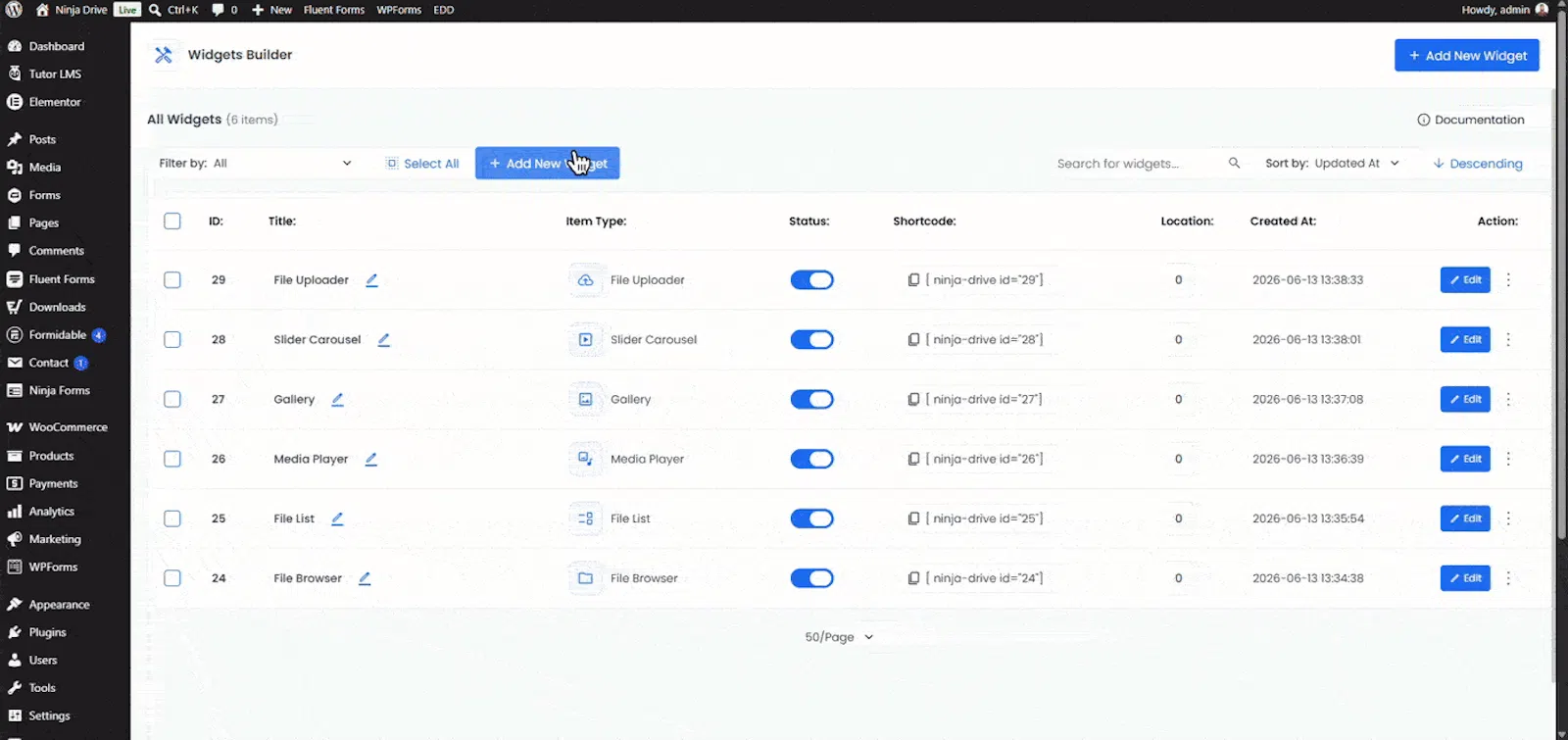
Task: Click the File Uploader item type icon
Action: [x=585, y=280]
